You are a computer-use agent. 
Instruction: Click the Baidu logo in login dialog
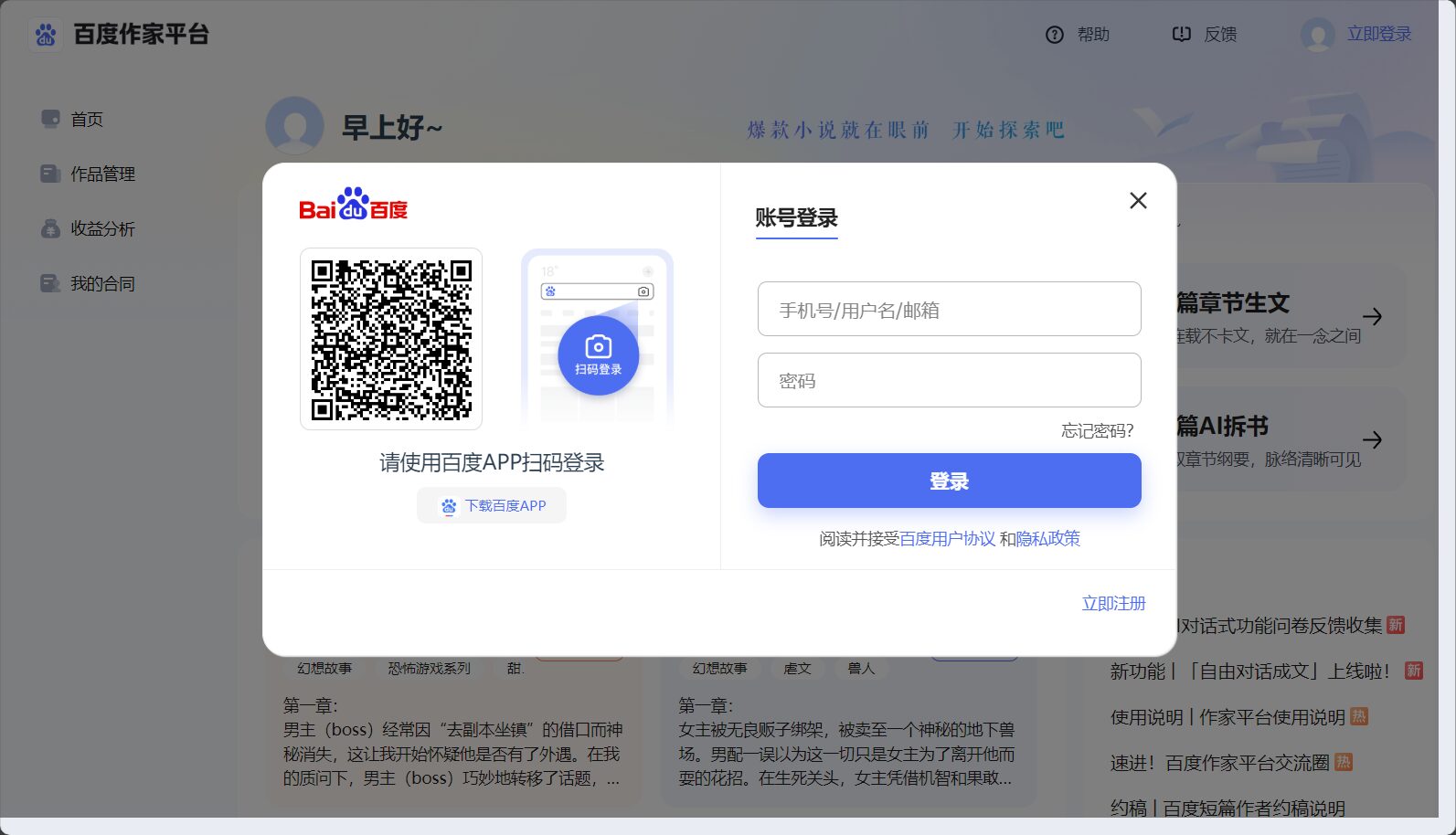[x=354, y=205]
